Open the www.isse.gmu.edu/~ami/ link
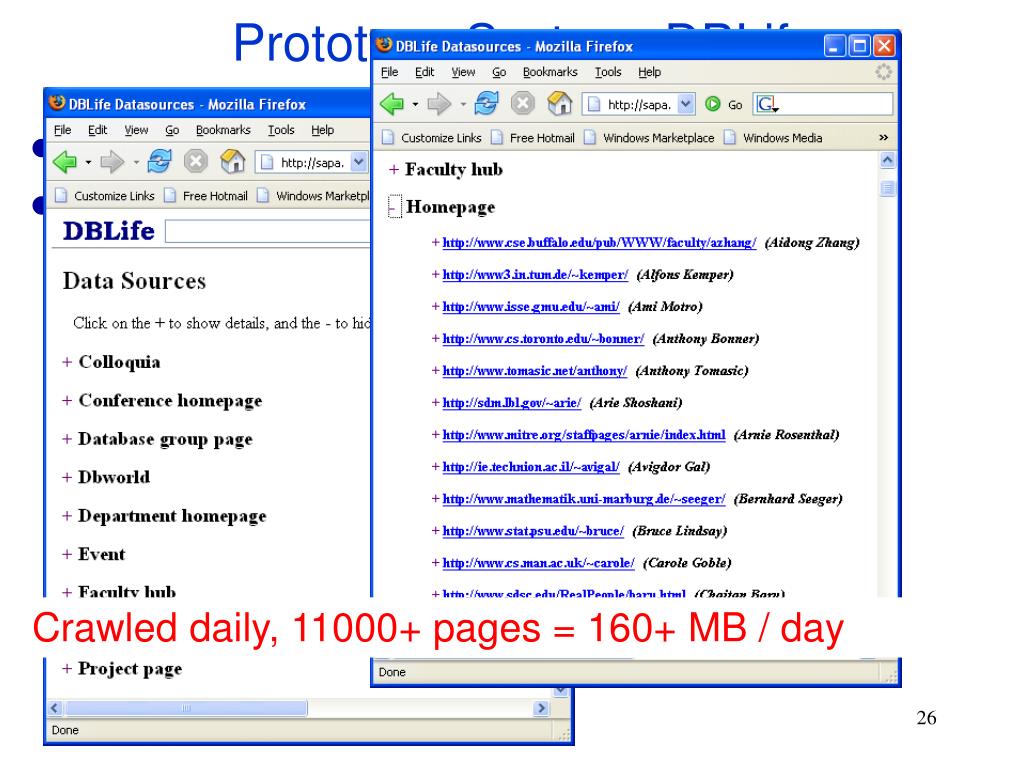 (x=531, y=306)
